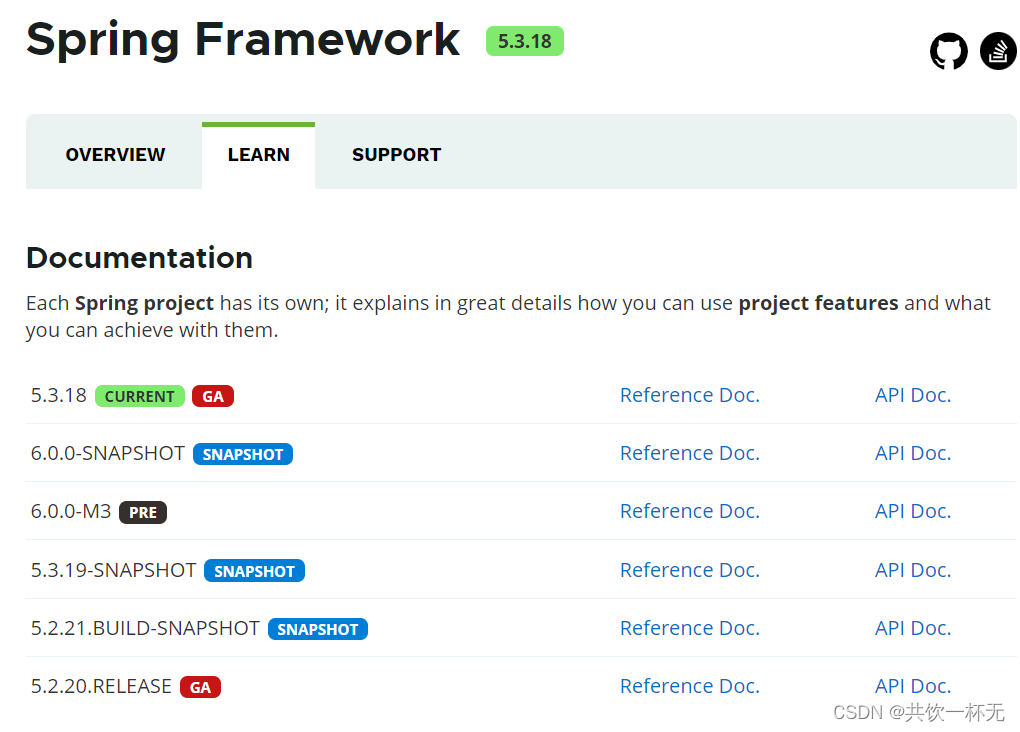1020x732 pixels.
Task: Click the SNAPSHOT badge for 5.2.21.BUILD-SNAPSHOT
Action: point(317,629)
